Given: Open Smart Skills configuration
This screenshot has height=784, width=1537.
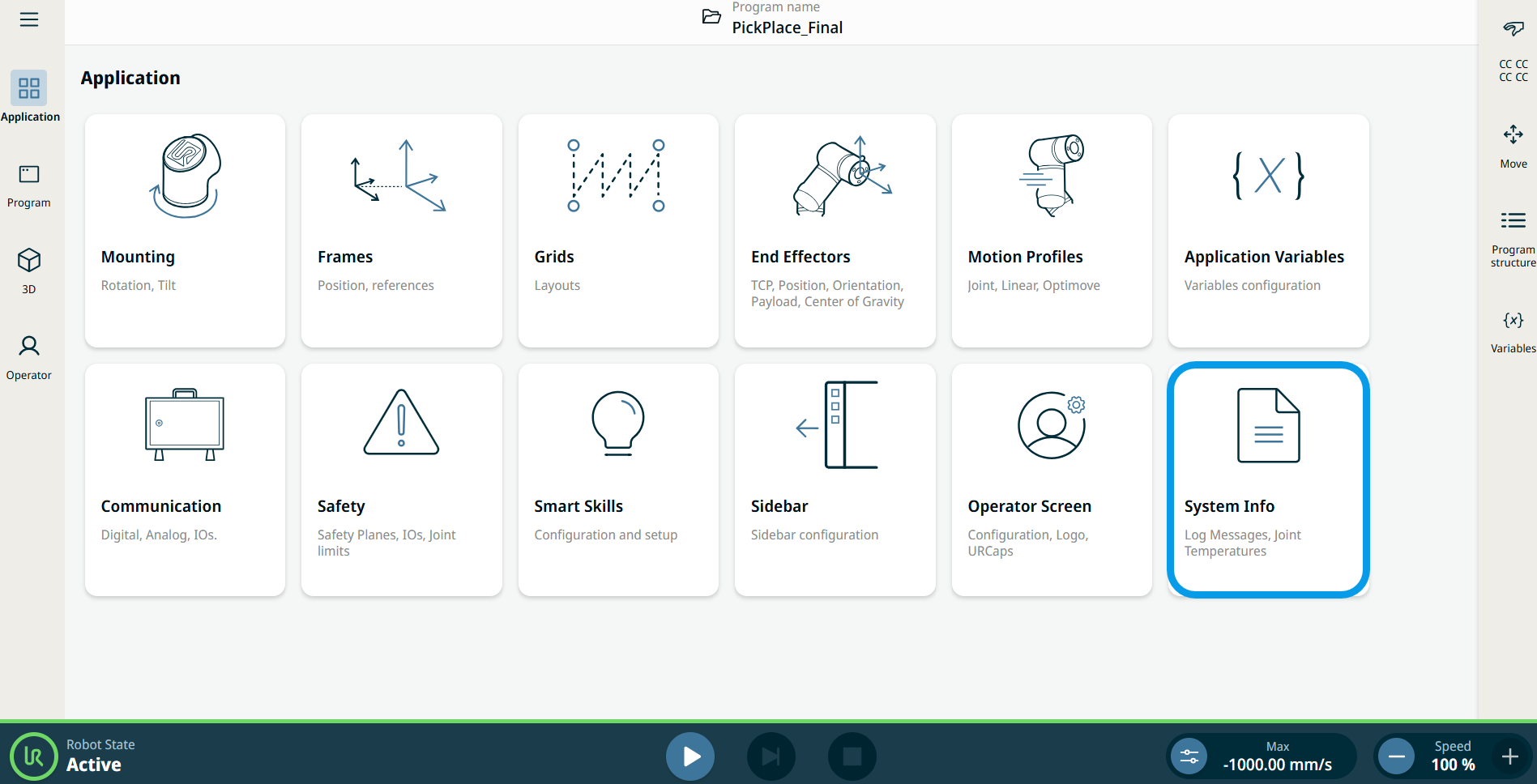Looking at the screenshot, I should pyautogui.click(x=618, y=479).
